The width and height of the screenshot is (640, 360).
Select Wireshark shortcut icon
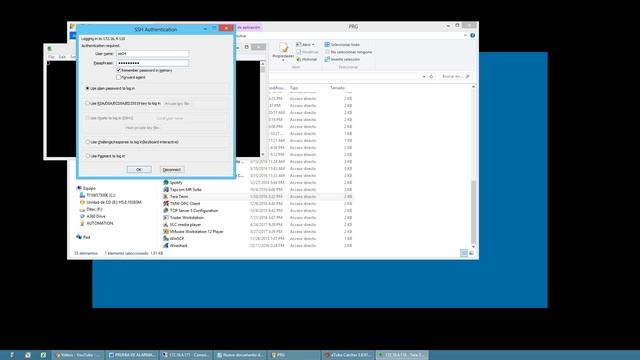[x=166, y=245]
